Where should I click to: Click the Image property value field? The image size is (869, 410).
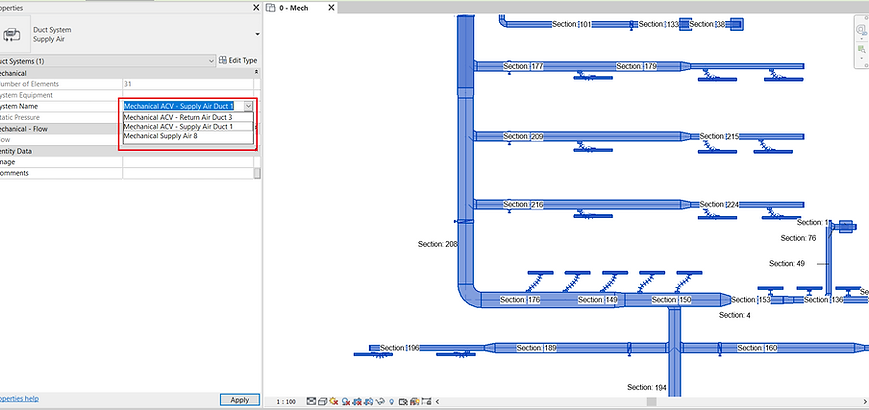click(x=188, y=162)
